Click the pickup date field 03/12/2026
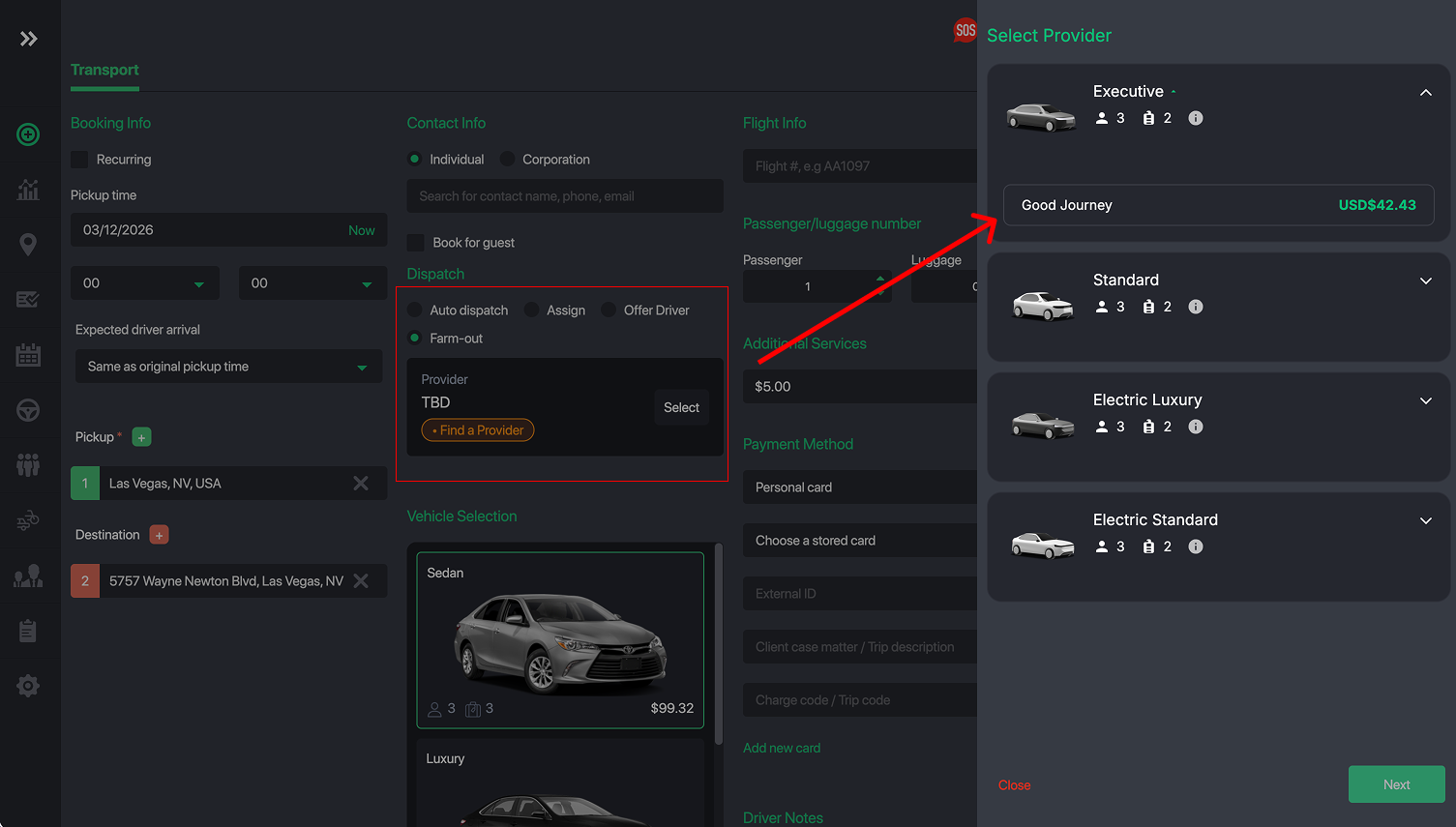This screenshot has width=1456, height=827. (x=228, y=230)
